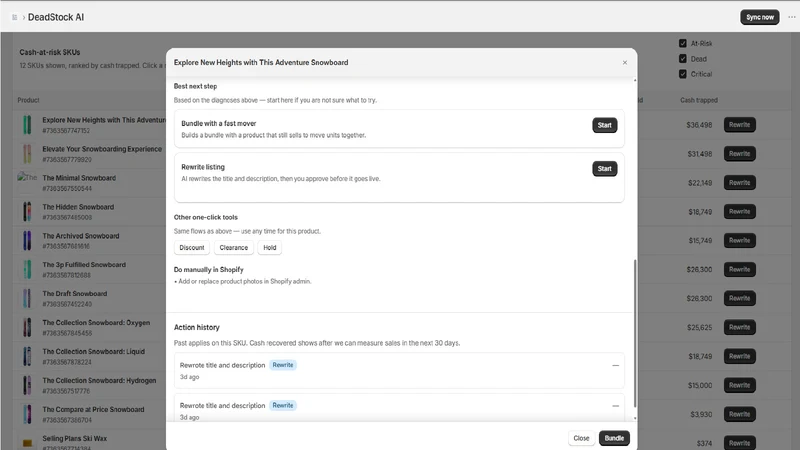Screen dimensions: 800x450
Task: Click The Draft Snowboard product image
Action: (27, 298)
